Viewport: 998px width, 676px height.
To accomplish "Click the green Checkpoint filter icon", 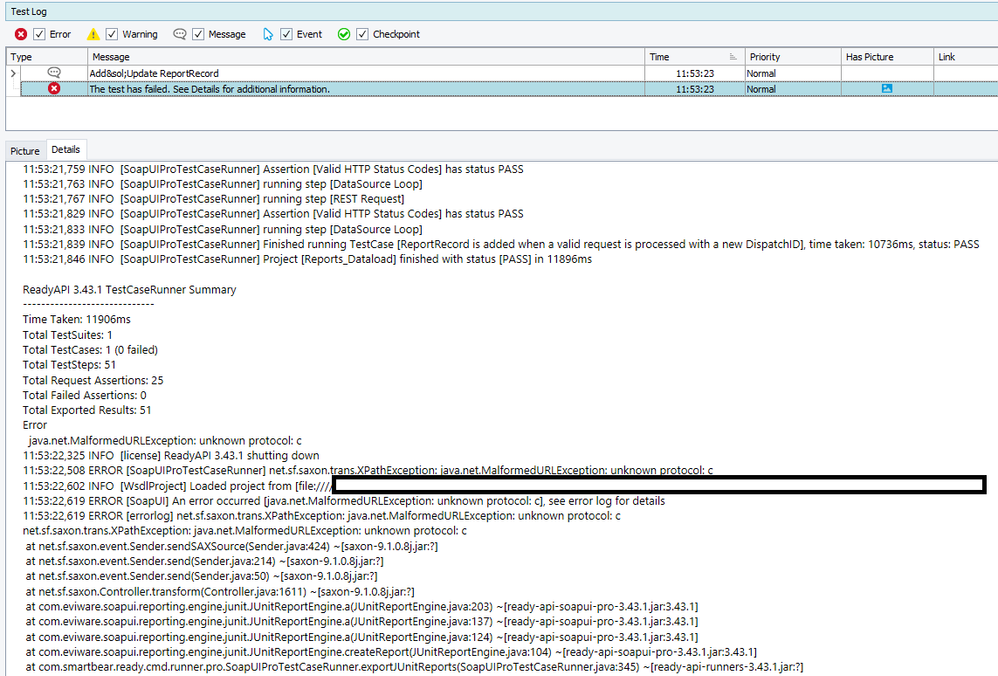I will click(x=344, y=34).
